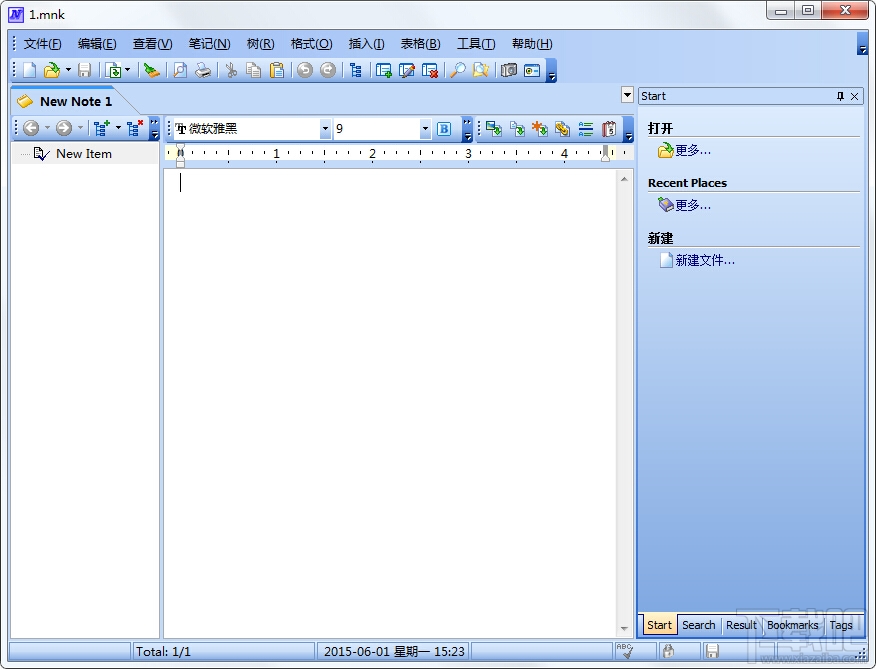
Task: Switch to the Search tab in the side panel
Action: pos(698,625)
